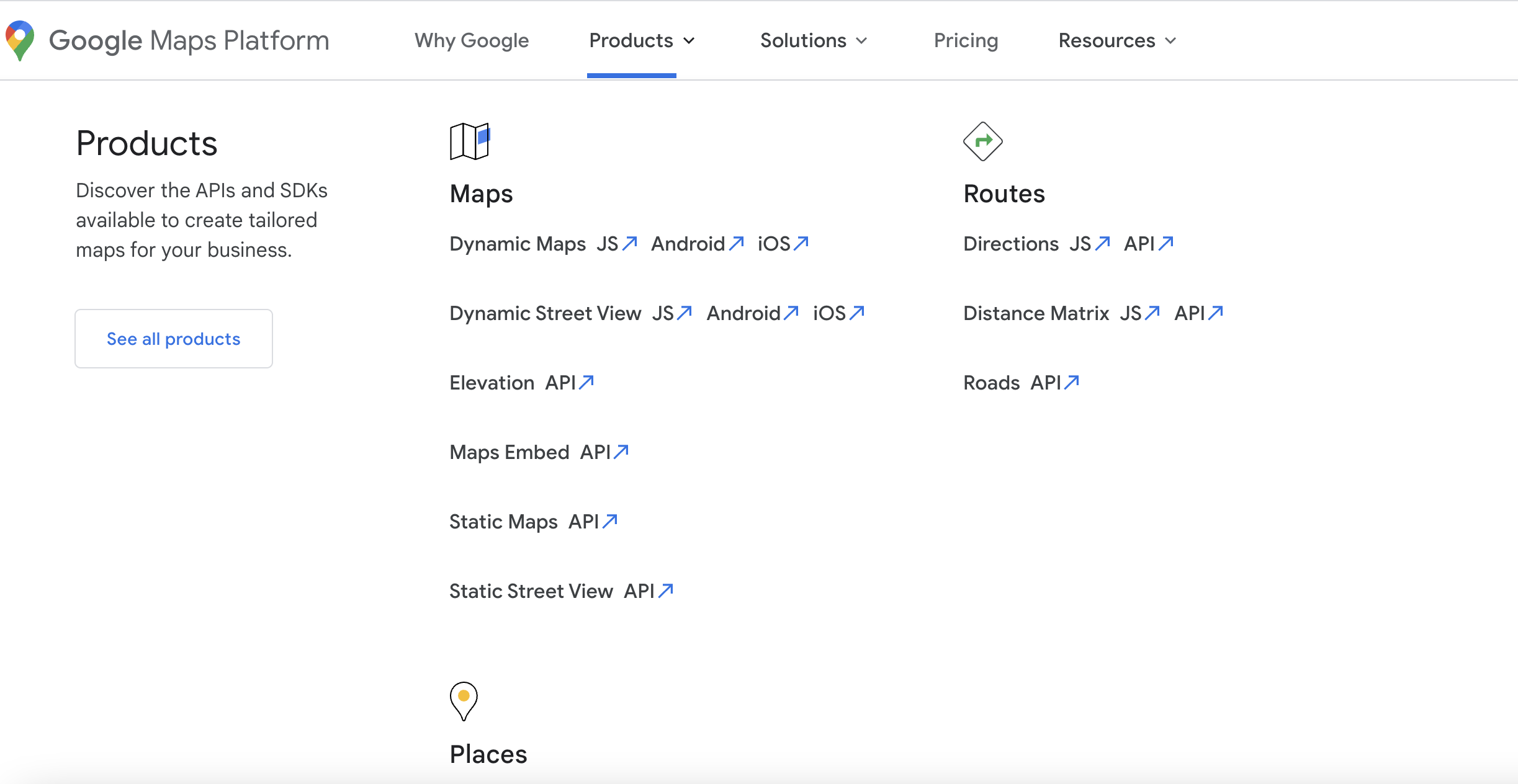Open Elevation API external link arrow
Screen dimensions: 1518x784
[x=586, y=382]
